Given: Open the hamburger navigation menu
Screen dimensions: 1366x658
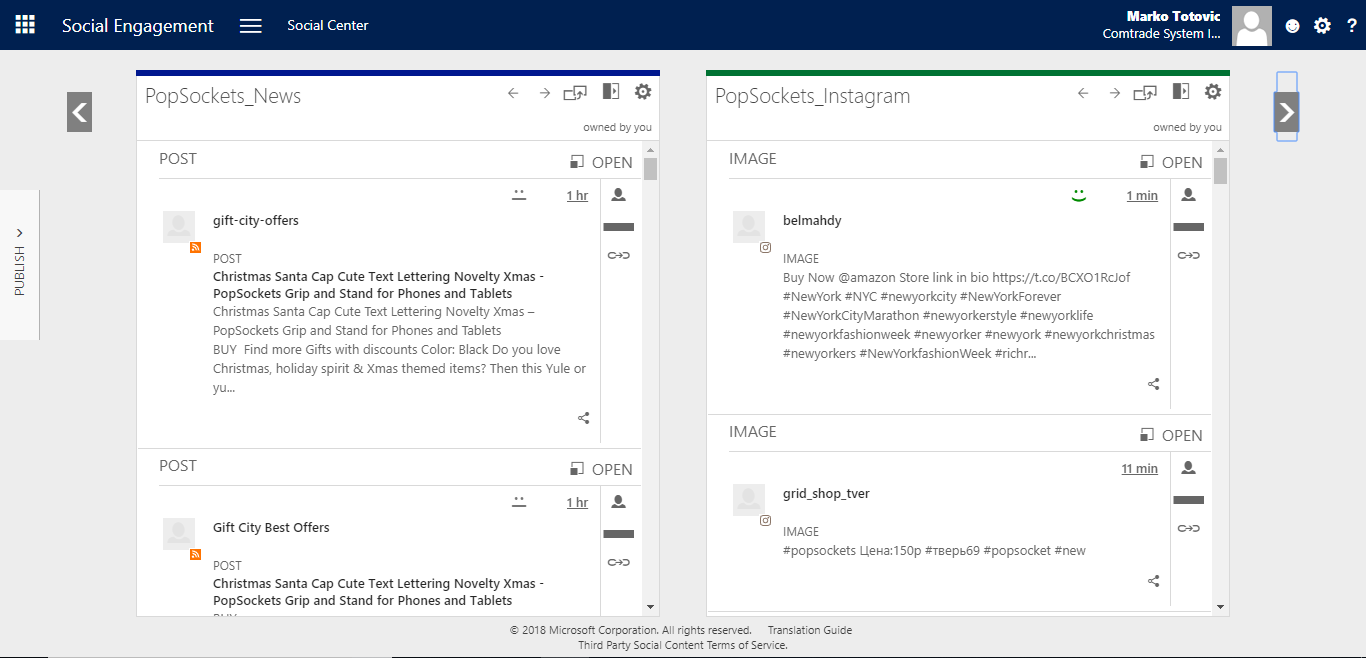Looking at the screenshot, I should (251, 26).
